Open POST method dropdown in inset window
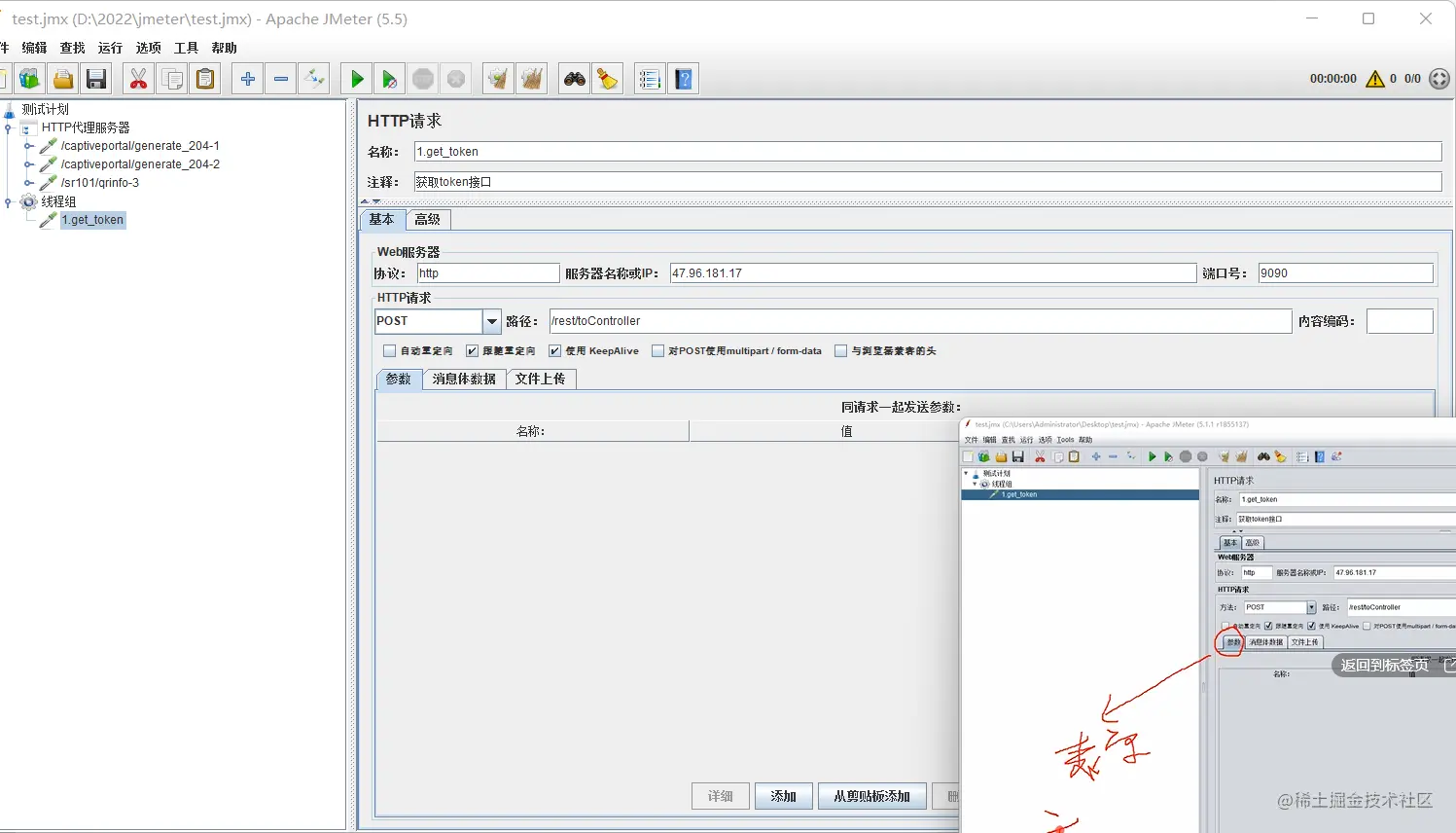Viewport: 1456px width, 833px height. coord(1311,607)
